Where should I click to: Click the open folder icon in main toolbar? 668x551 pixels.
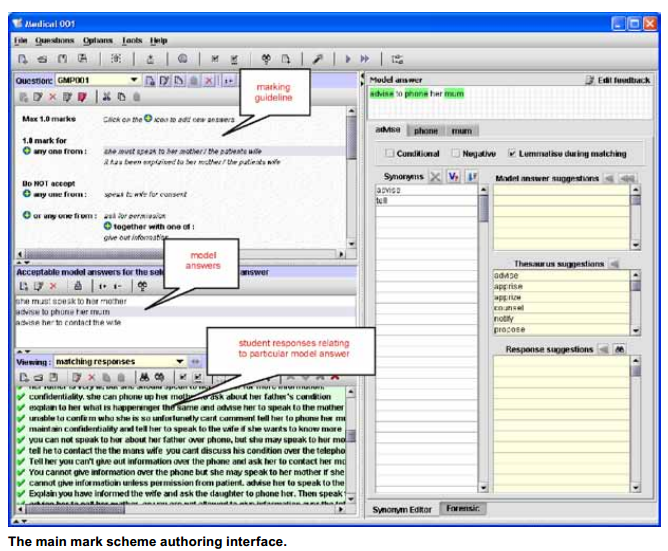pyautogui.click(x=42, y=59)
